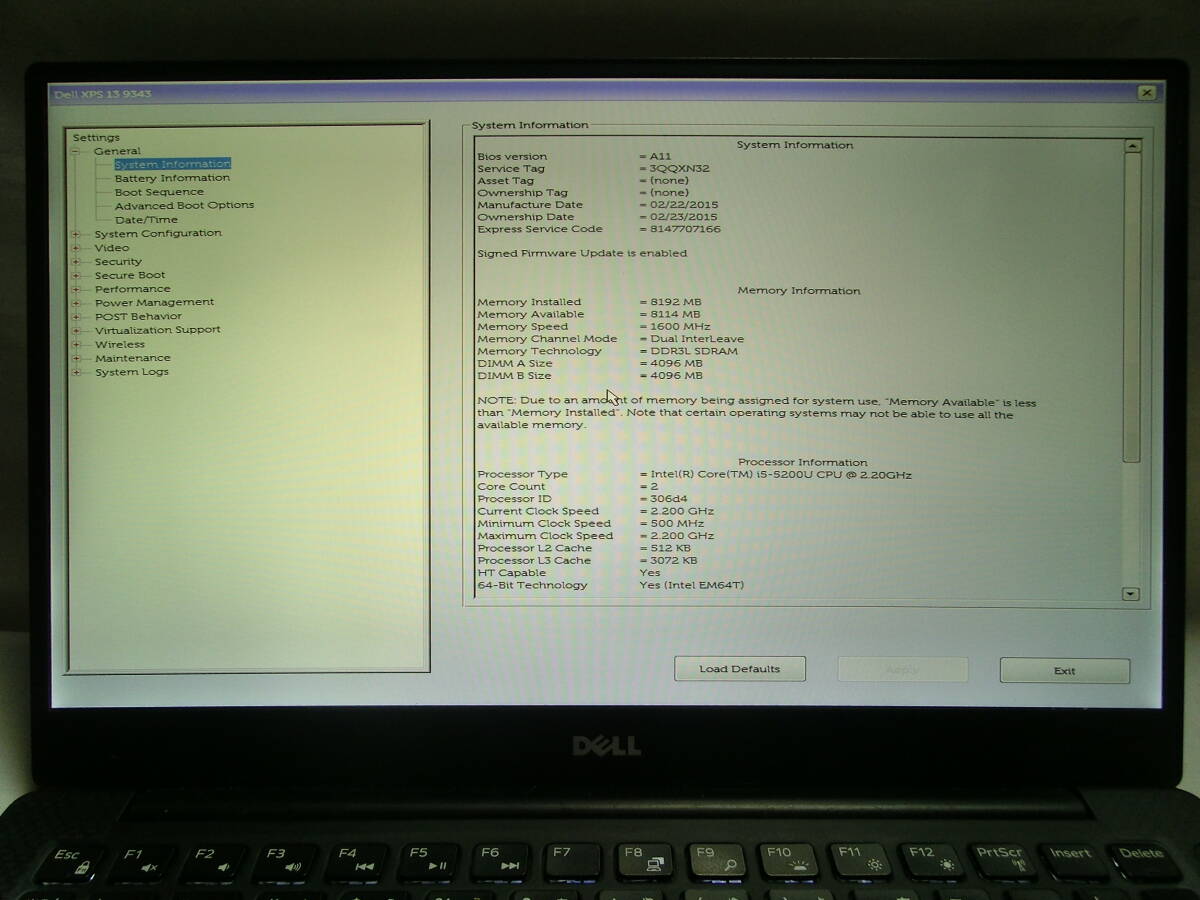Expand the Maintenance node
The height and width of the screenshot is (900, 1200).
click(75, 358)
